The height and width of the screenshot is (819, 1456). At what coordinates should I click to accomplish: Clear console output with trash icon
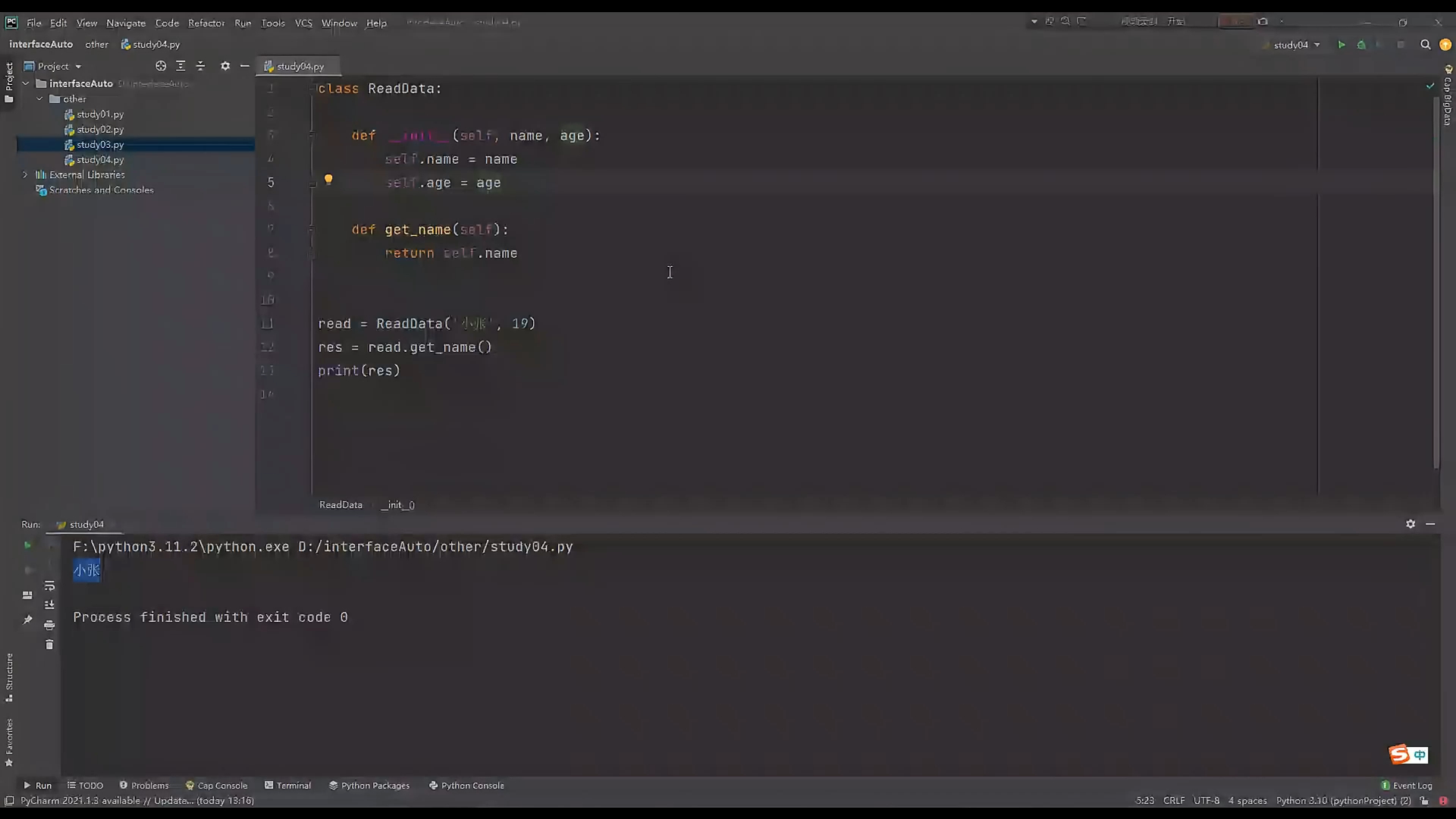pos(49,645)
